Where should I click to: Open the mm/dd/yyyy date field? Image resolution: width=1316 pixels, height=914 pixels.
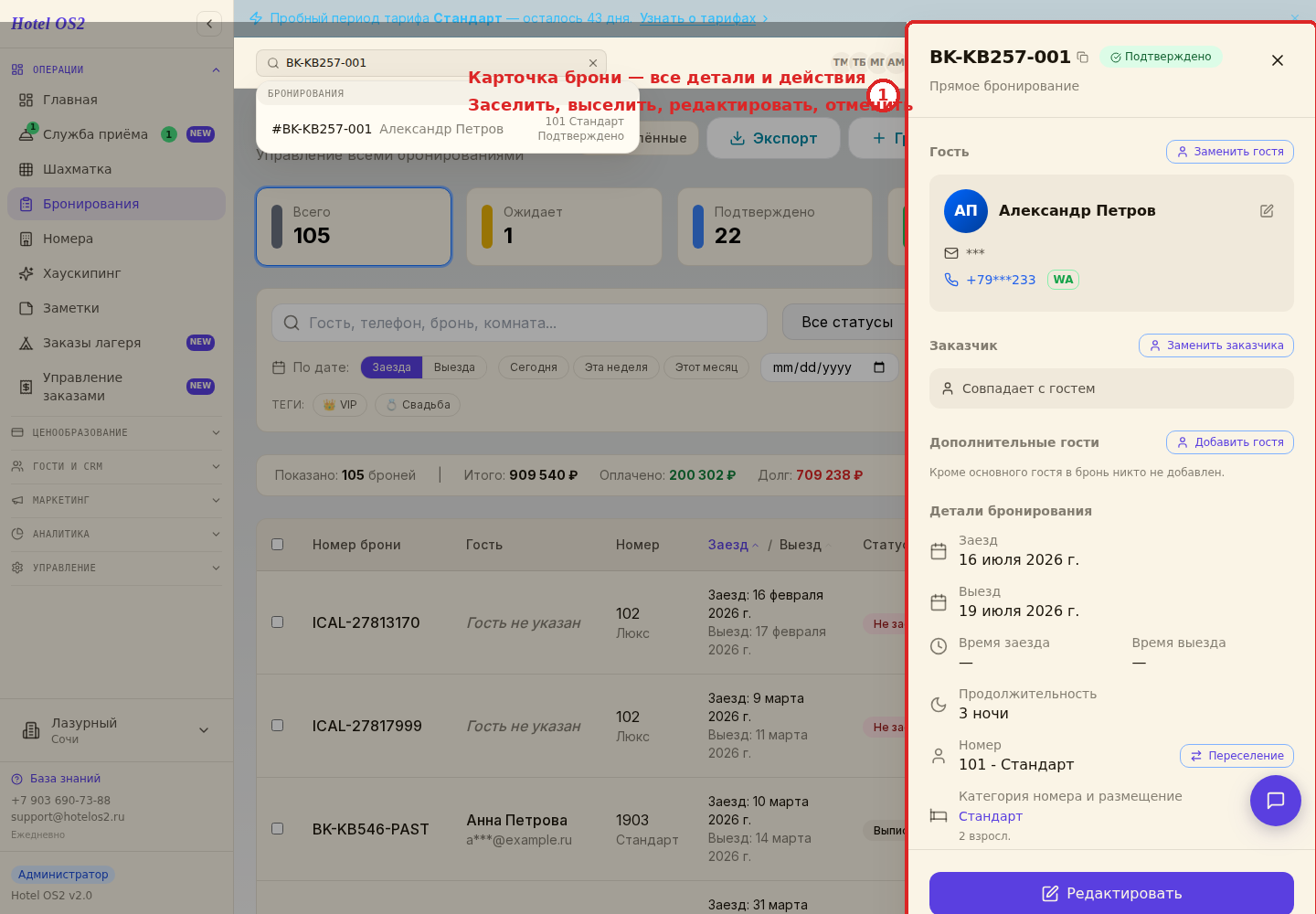coord(829,367)
